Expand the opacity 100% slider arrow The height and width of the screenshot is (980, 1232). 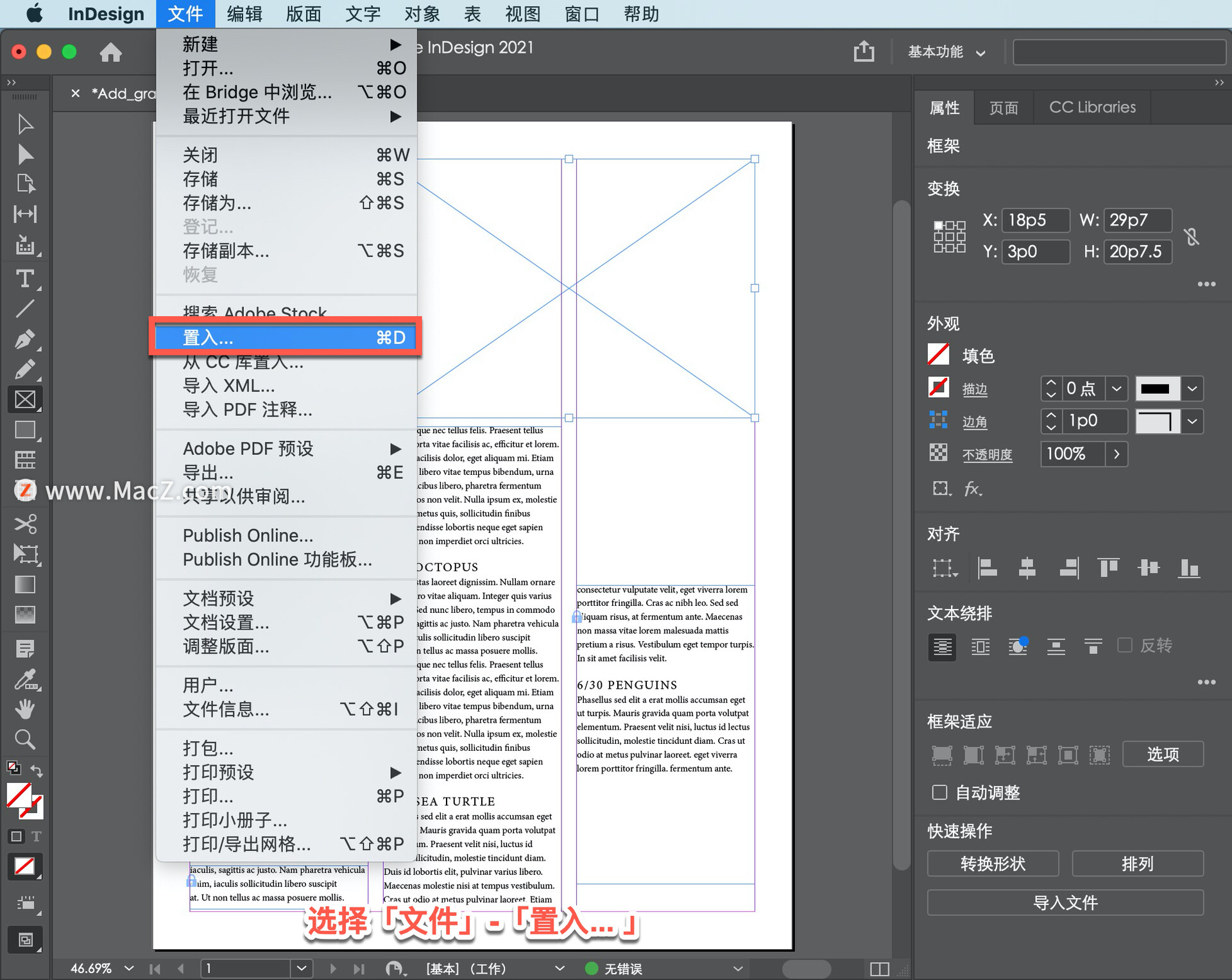tap(1116, 454)
